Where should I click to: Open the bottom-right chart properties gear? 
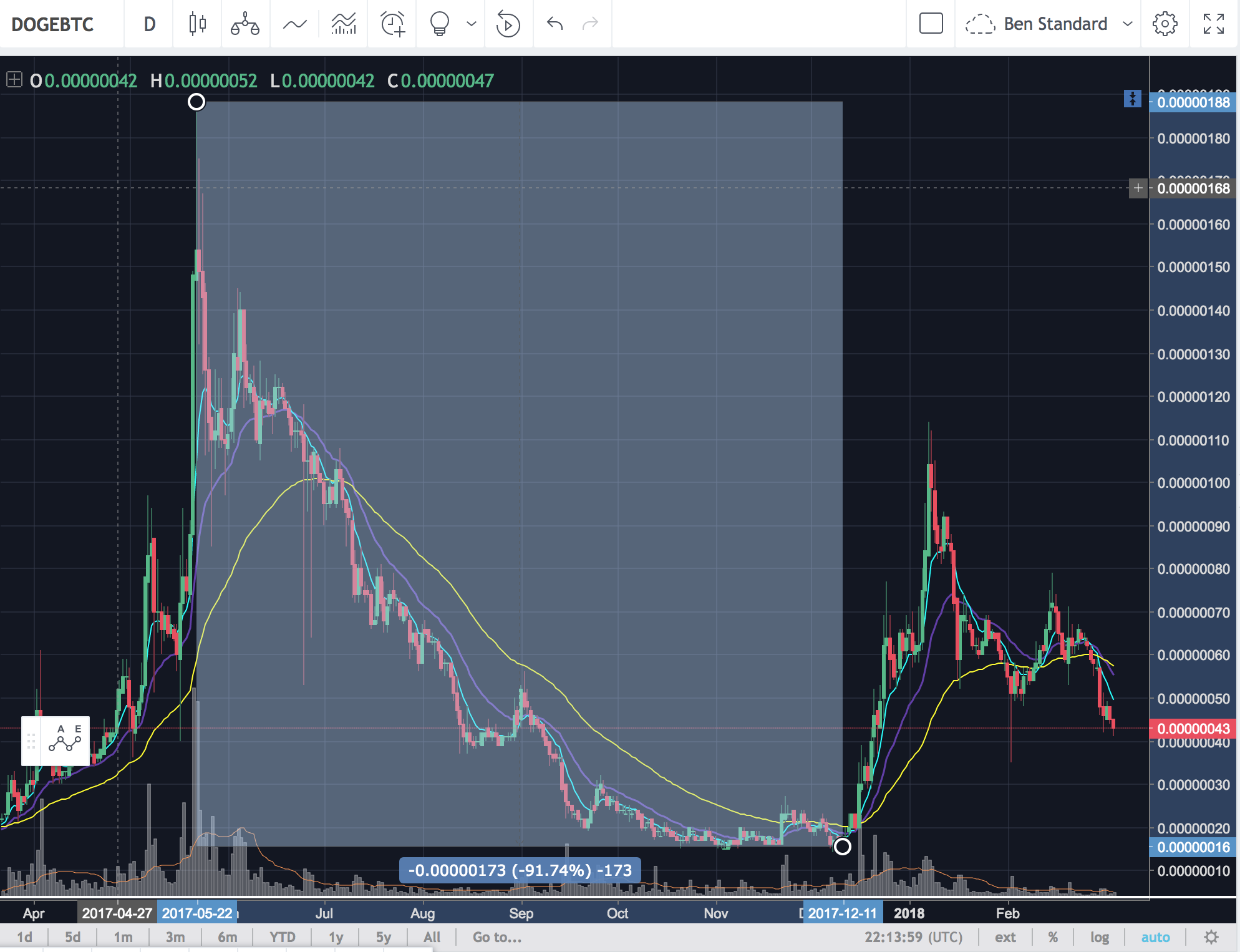1211,937
